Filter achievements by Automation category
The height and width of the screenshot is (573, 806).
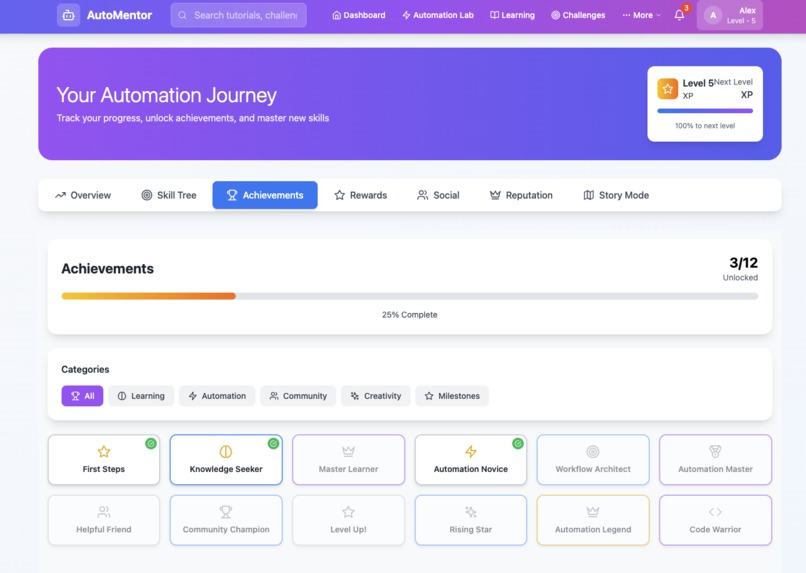(217, 396)
